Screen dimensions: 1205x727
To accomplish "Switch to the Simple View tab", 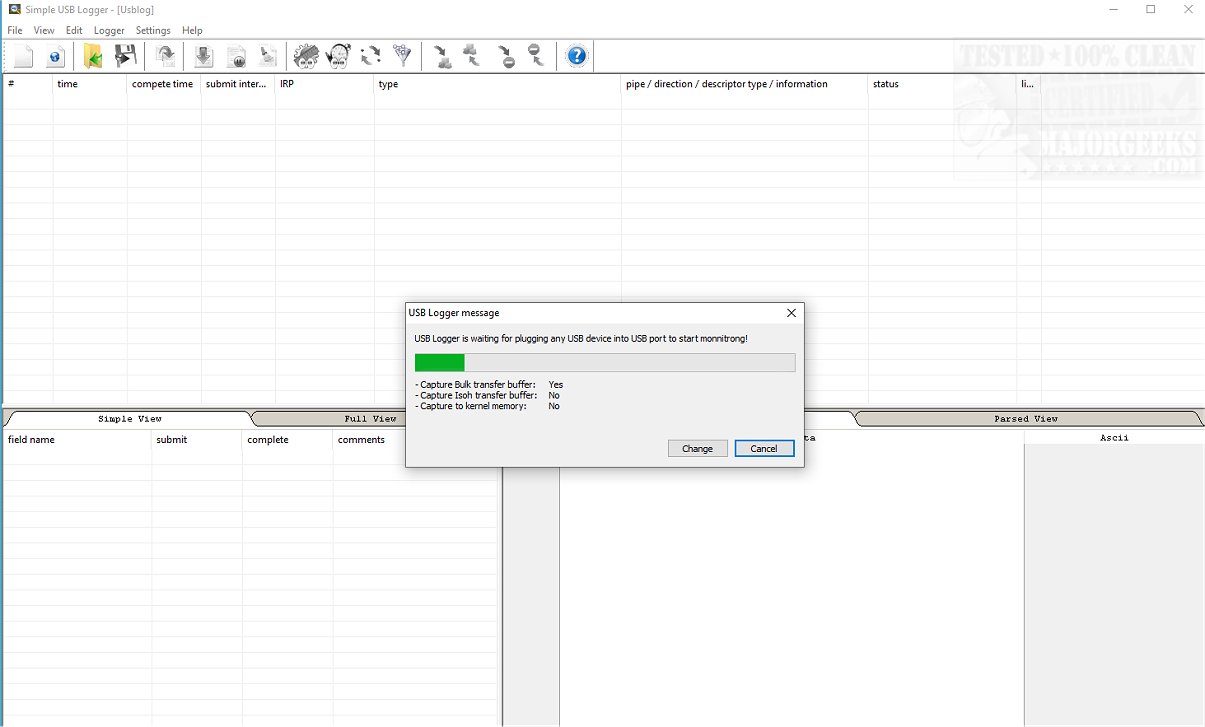I will pos(129,419).
